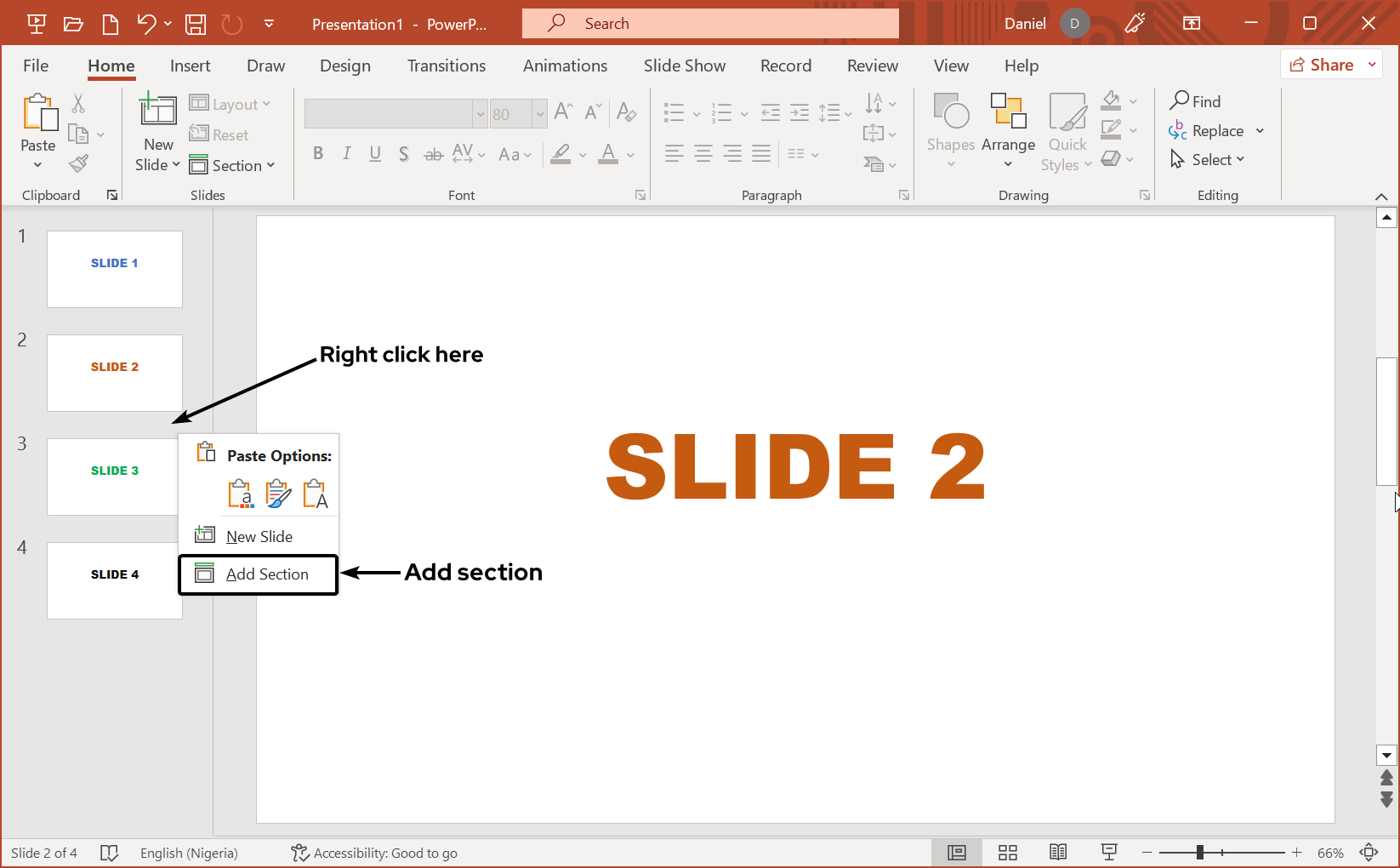Toggle Bold formatting
Viewport: 1400px width, 868px height.
point(318,154)
